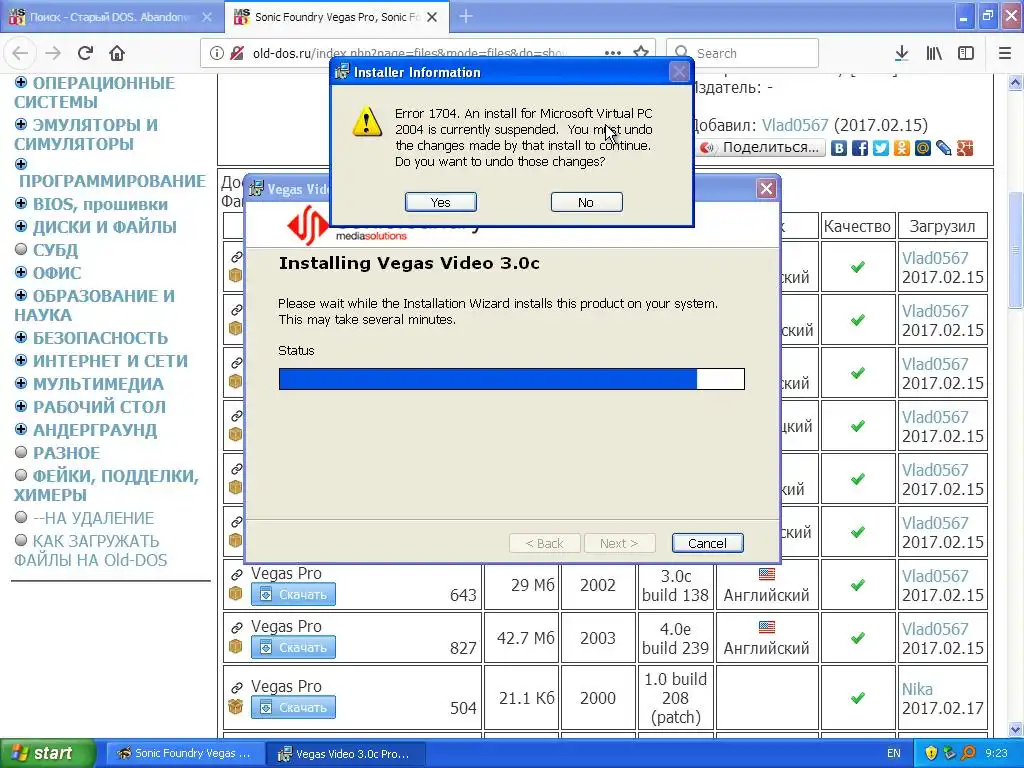Share via Google Plus icon

coord(965,148)
